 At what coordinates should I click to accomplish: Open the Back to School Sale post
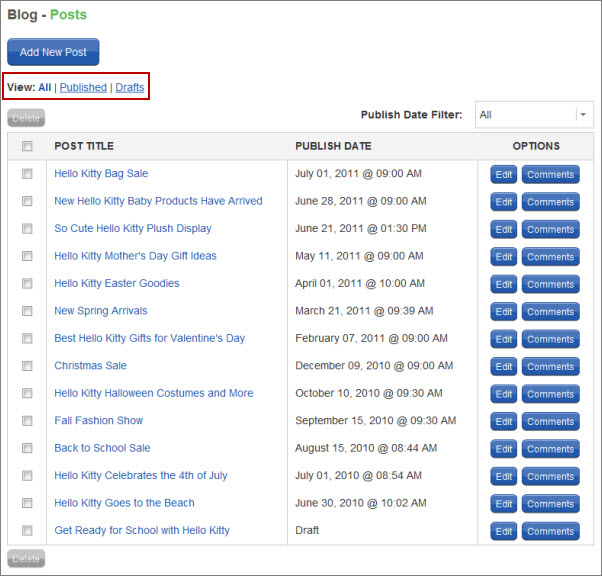point(102,448)
